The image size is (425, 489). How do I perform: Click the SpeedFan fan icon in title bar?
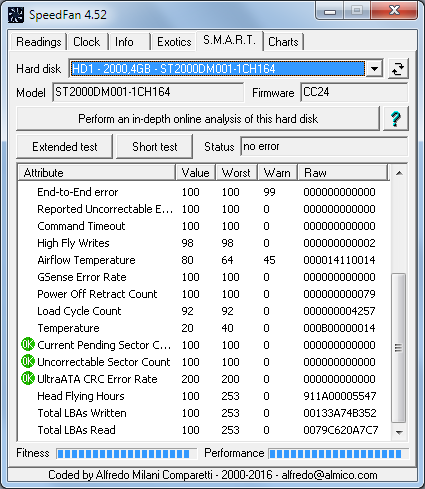click(x=16, y=15)
